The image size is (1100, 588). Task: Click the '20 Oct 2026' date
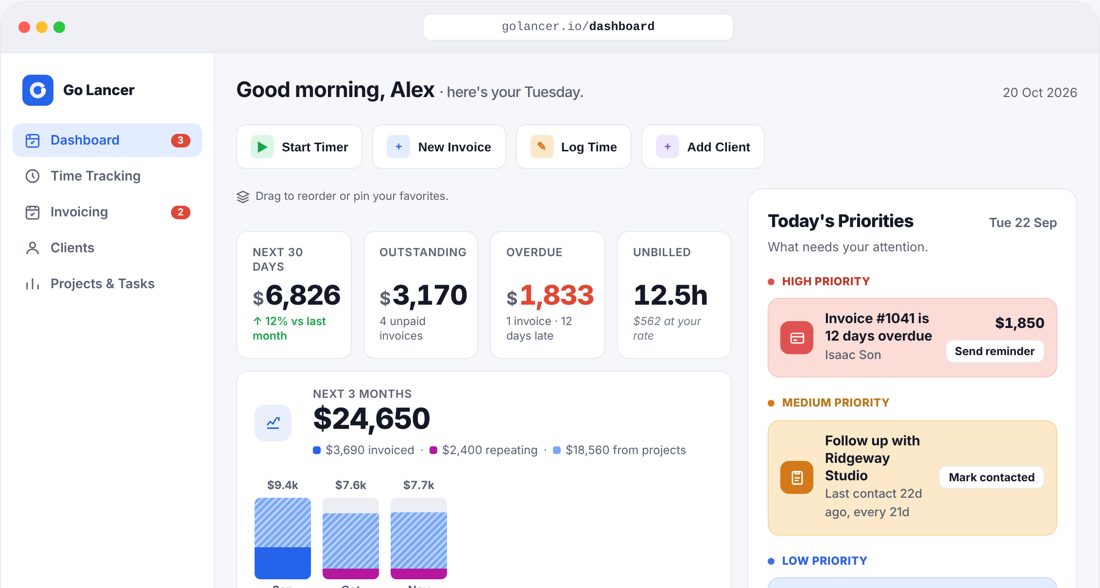pyautogui.click(x=1040, y=93)
